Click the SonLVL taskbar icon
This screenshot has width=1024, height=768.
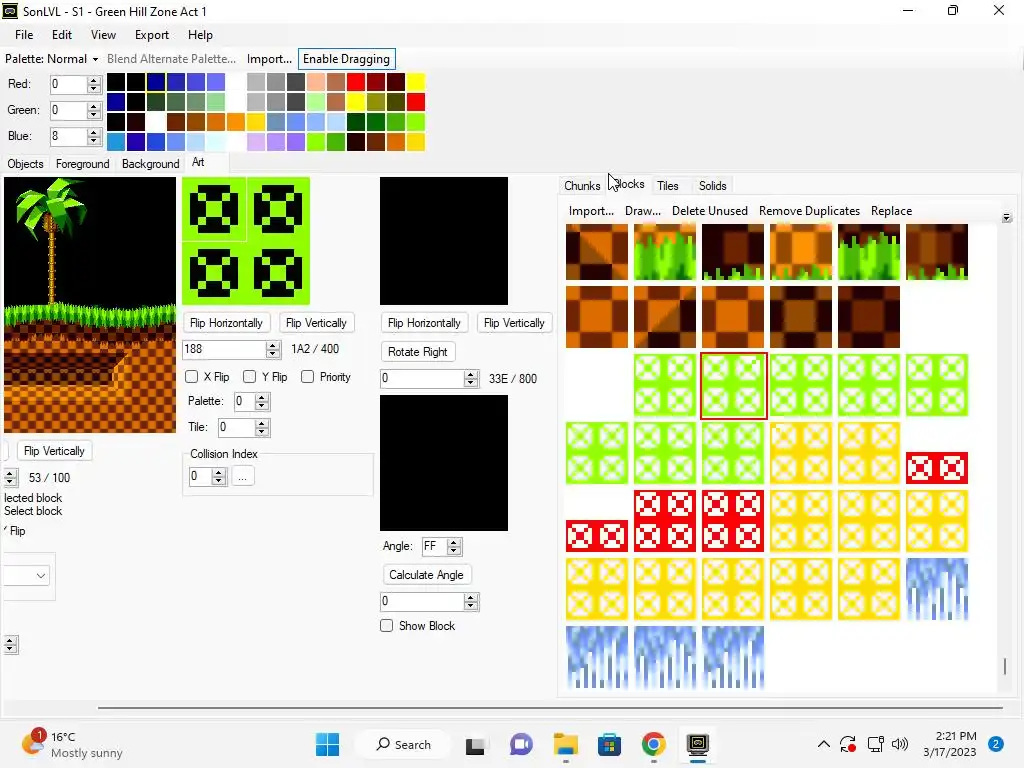pos(697,744)
